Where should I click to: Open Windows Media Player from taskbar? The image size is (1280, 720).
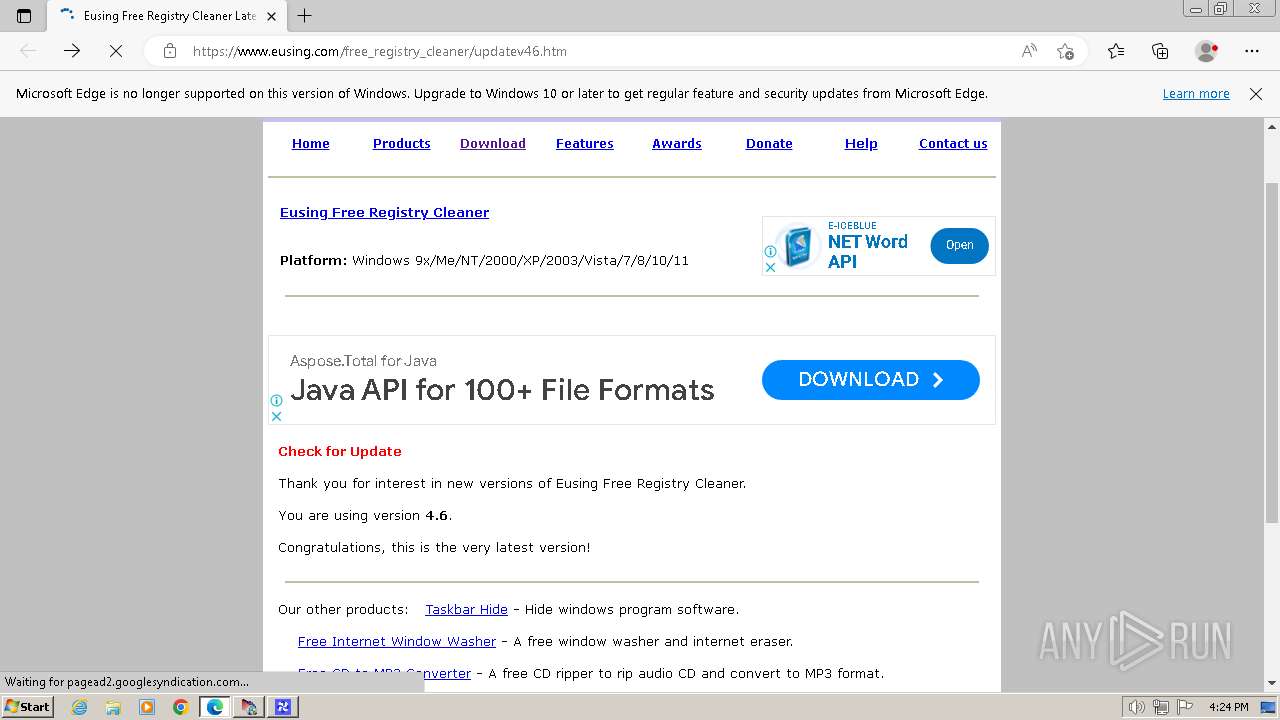[147, 707]
